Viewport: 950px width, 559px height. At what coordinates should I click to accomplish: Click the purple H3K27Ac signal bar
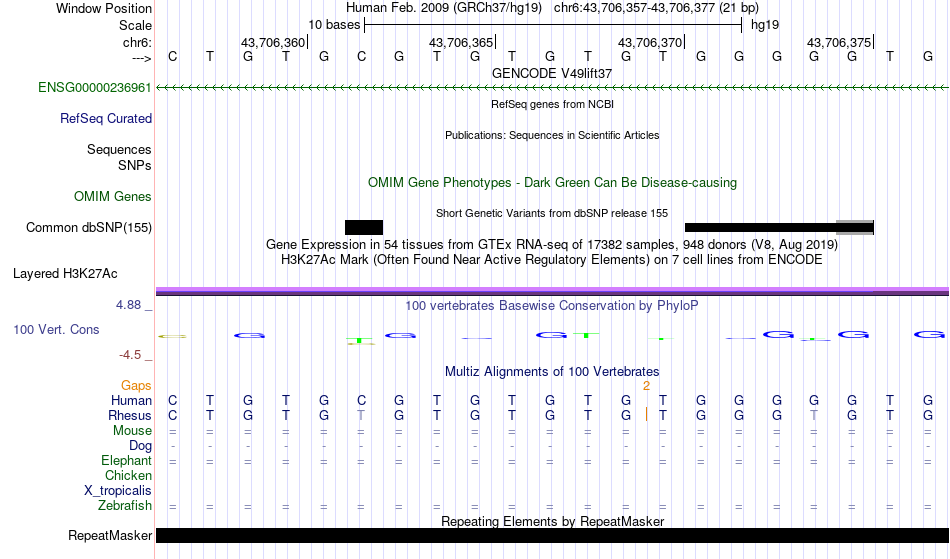click(x=553, y=291)
